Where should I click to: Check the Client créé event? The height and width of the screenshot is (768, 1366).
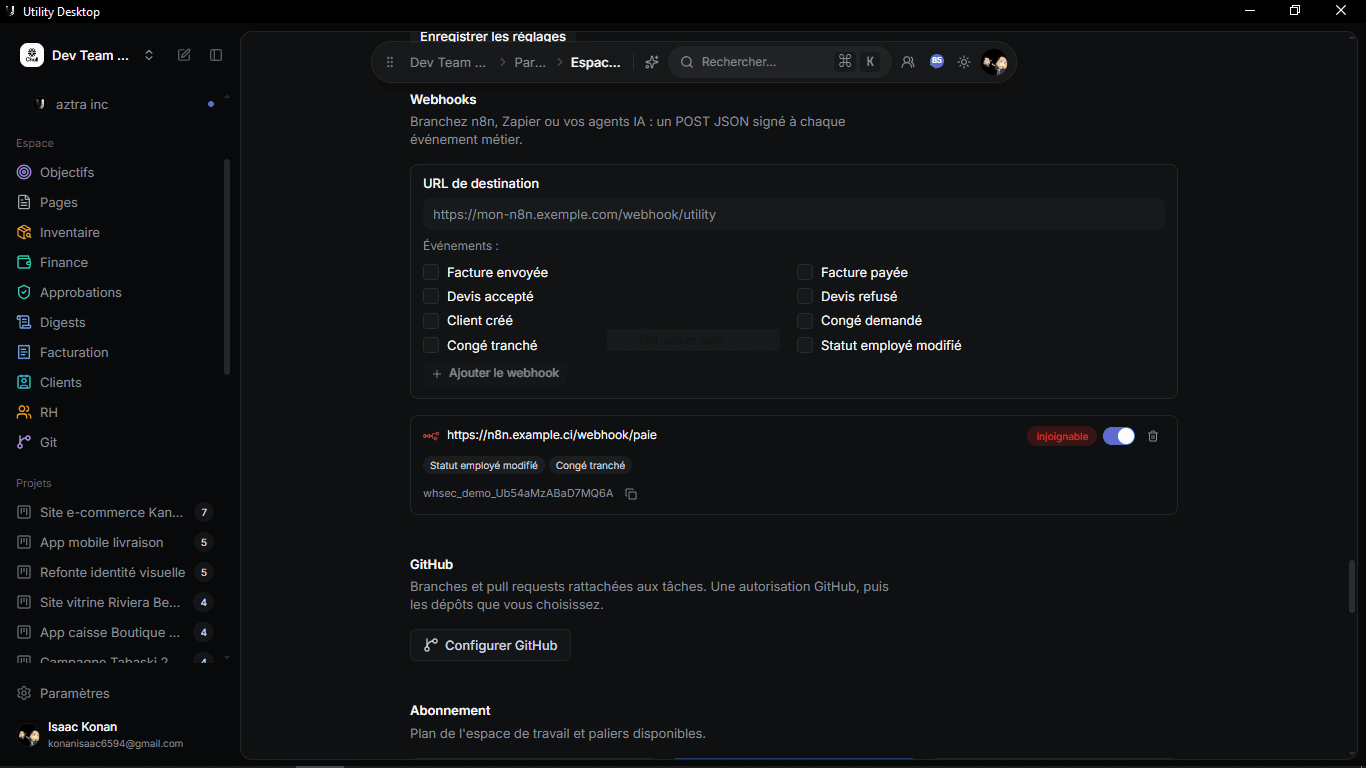coord(431,321)
